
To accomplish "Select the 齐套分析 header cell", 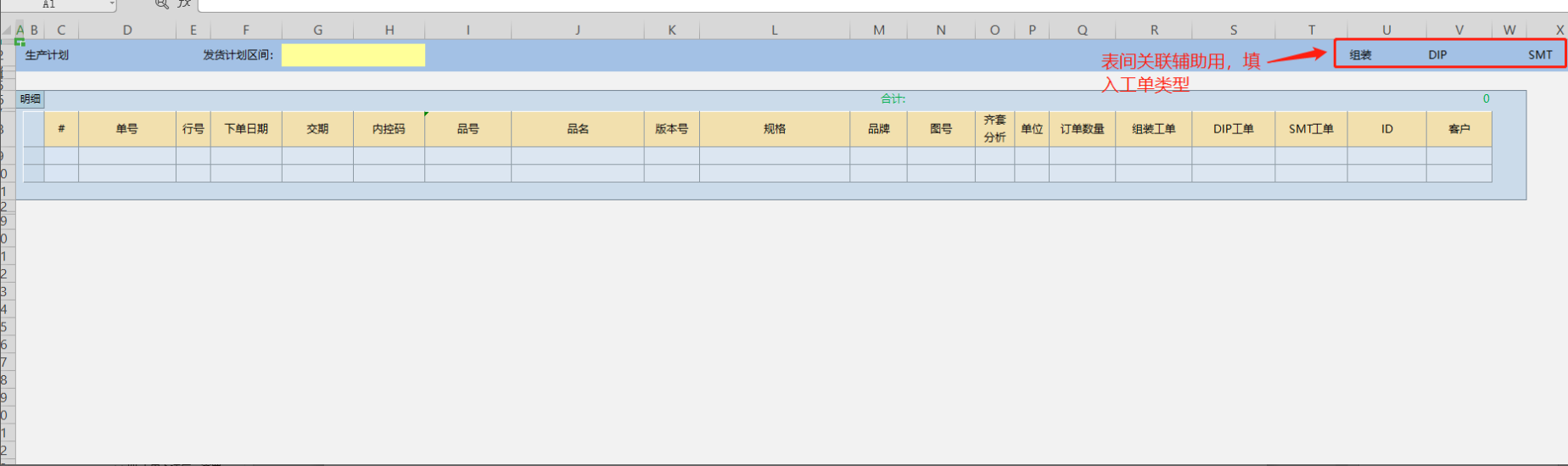I will (994, 129).
